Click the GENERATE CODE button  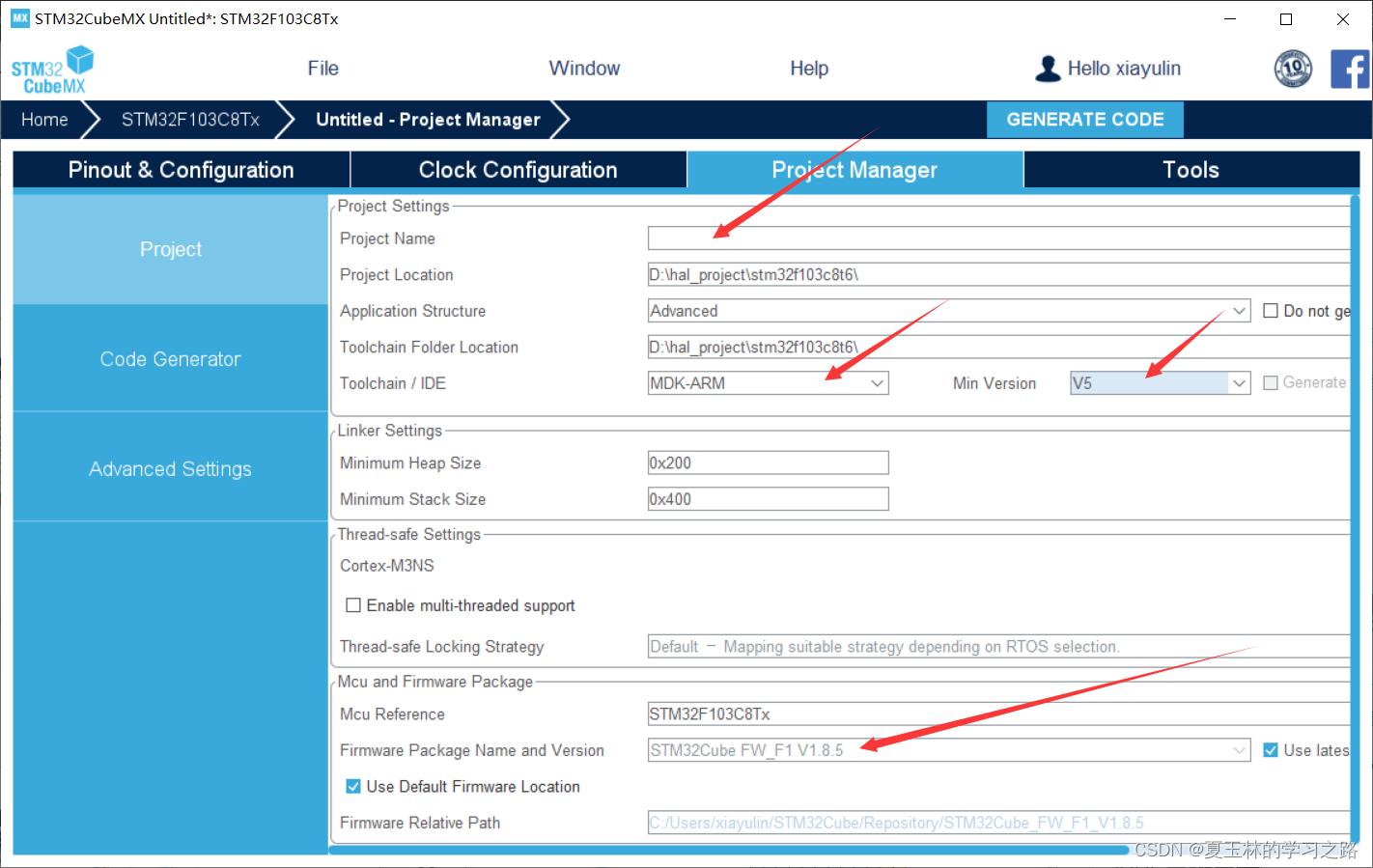(1085, 120)
